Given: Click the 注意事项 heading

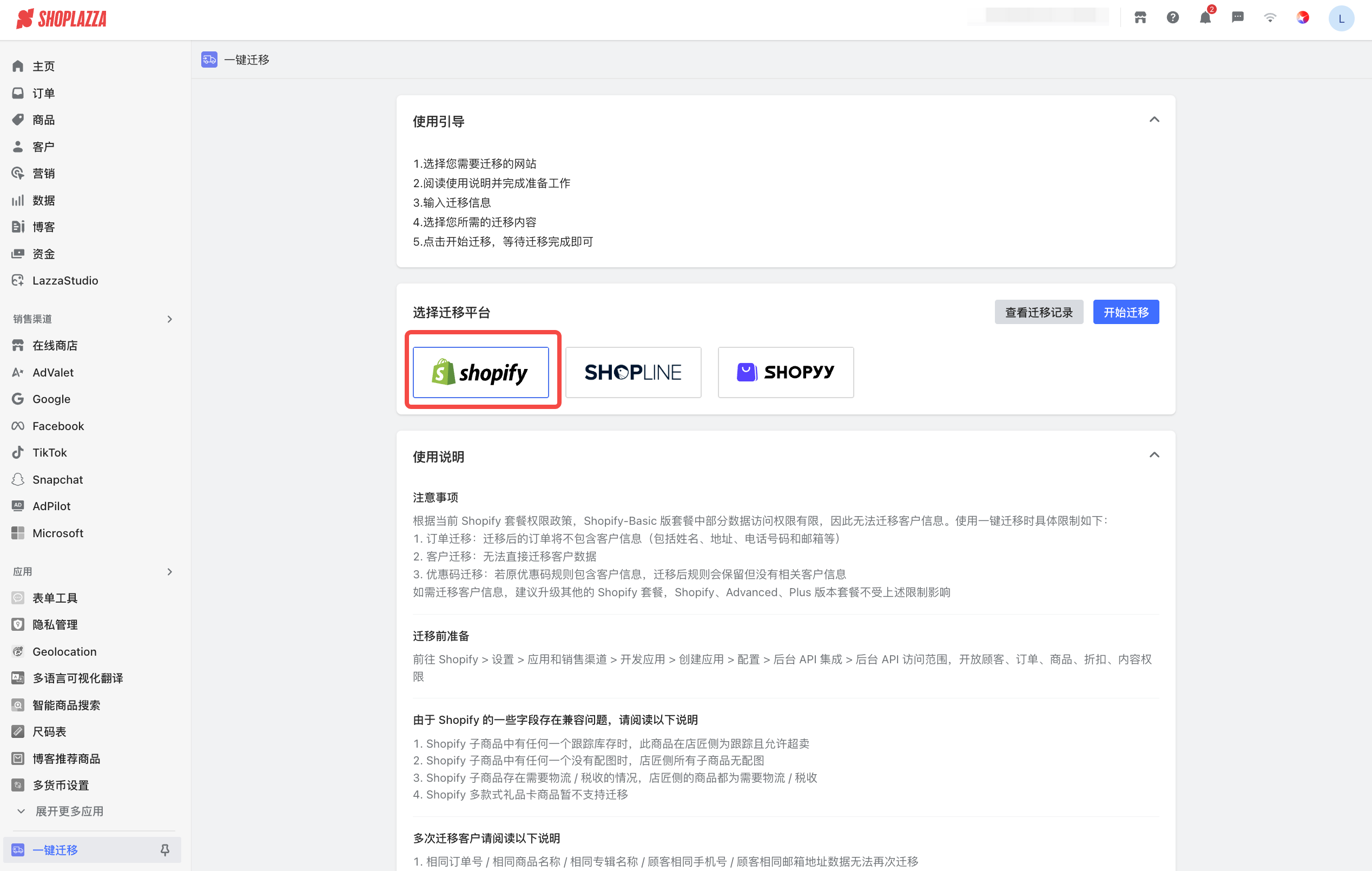Looking at the screenshot, I should (436, 497).
